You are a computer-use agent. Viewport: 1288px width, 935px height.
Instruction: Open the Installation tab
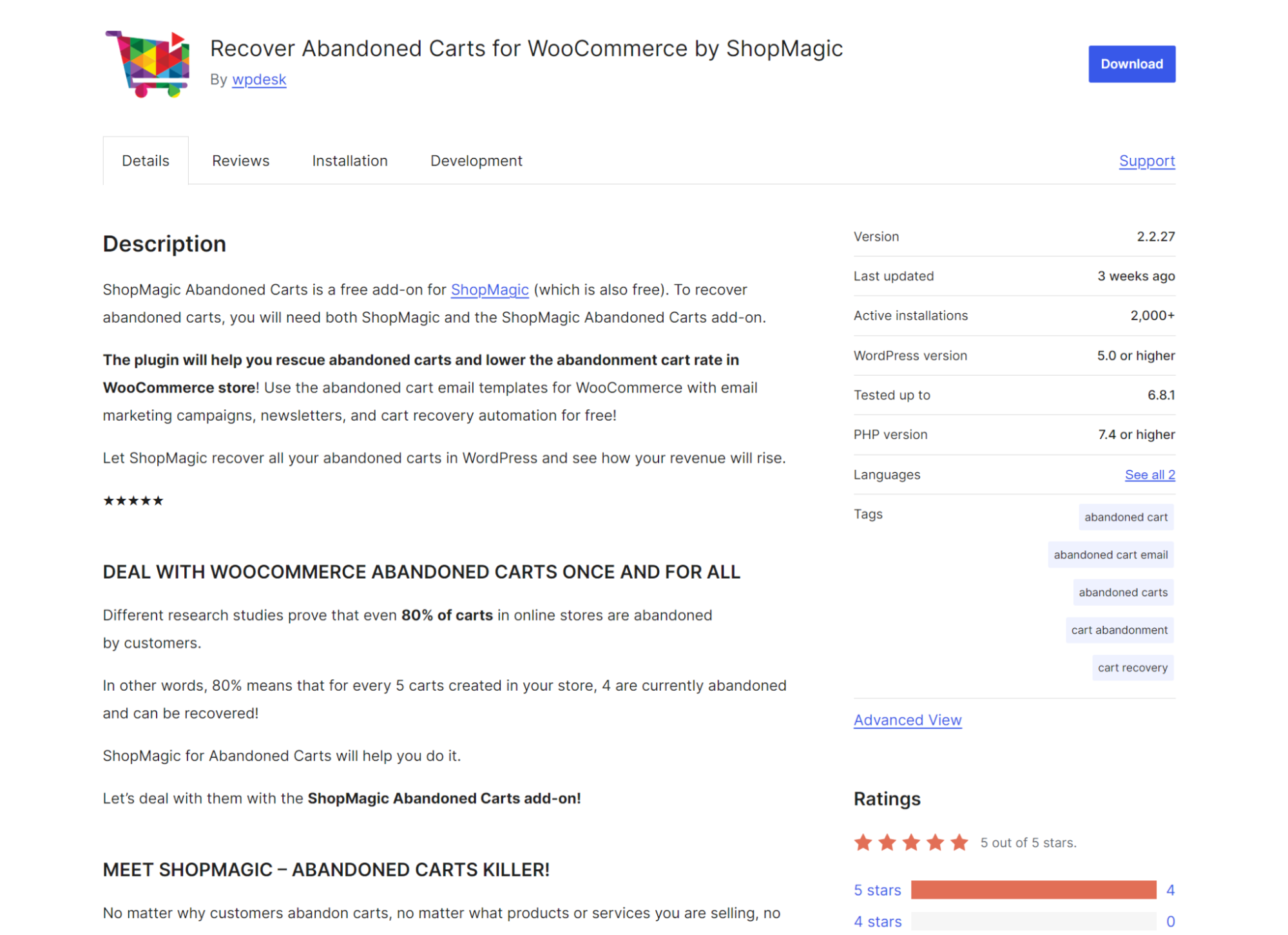click(x=349, y=160)
